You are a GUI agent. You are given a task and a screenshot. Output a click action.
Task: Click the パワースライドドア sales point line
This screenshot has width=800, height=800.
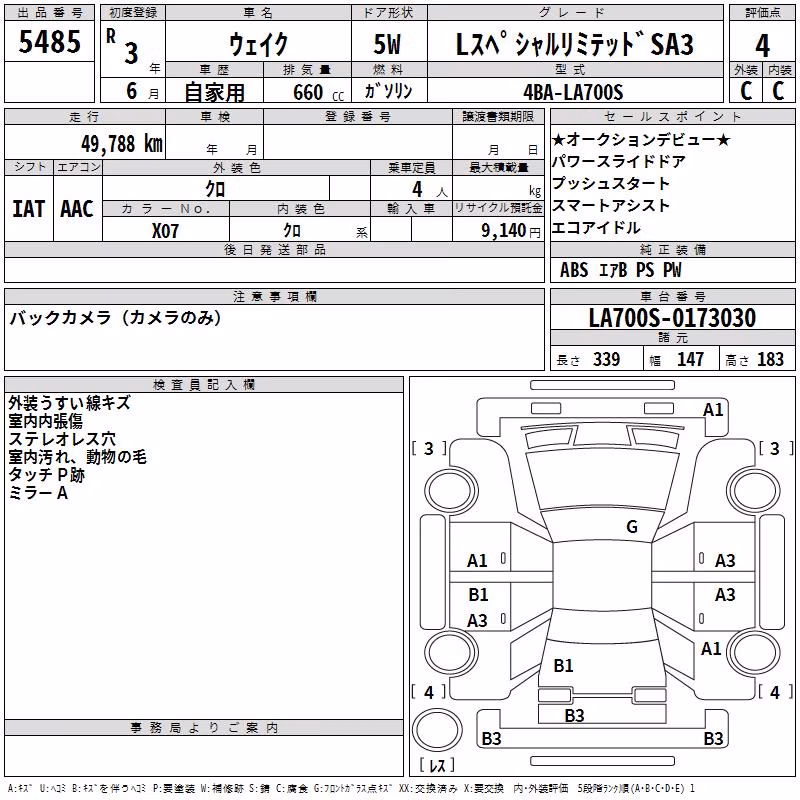tap(618, 161)
